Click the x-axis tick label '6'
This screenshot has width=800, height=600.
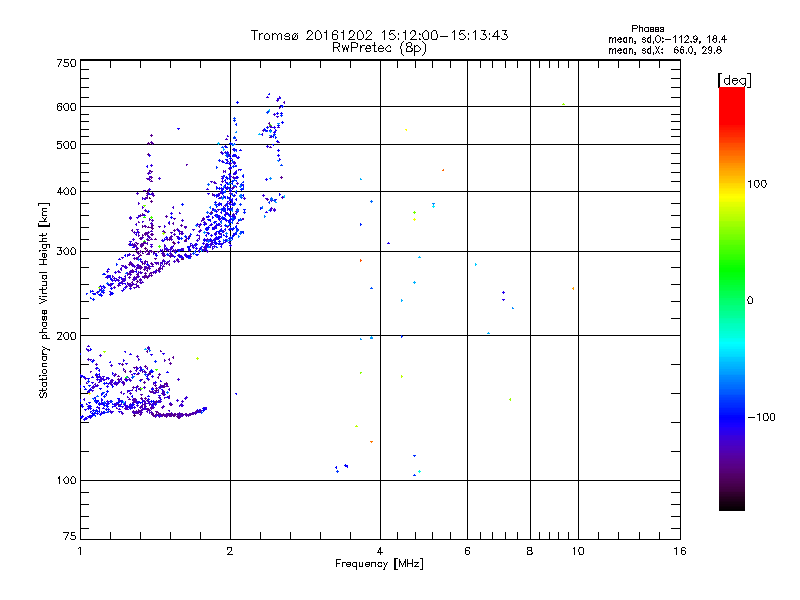tap(467, 551)
